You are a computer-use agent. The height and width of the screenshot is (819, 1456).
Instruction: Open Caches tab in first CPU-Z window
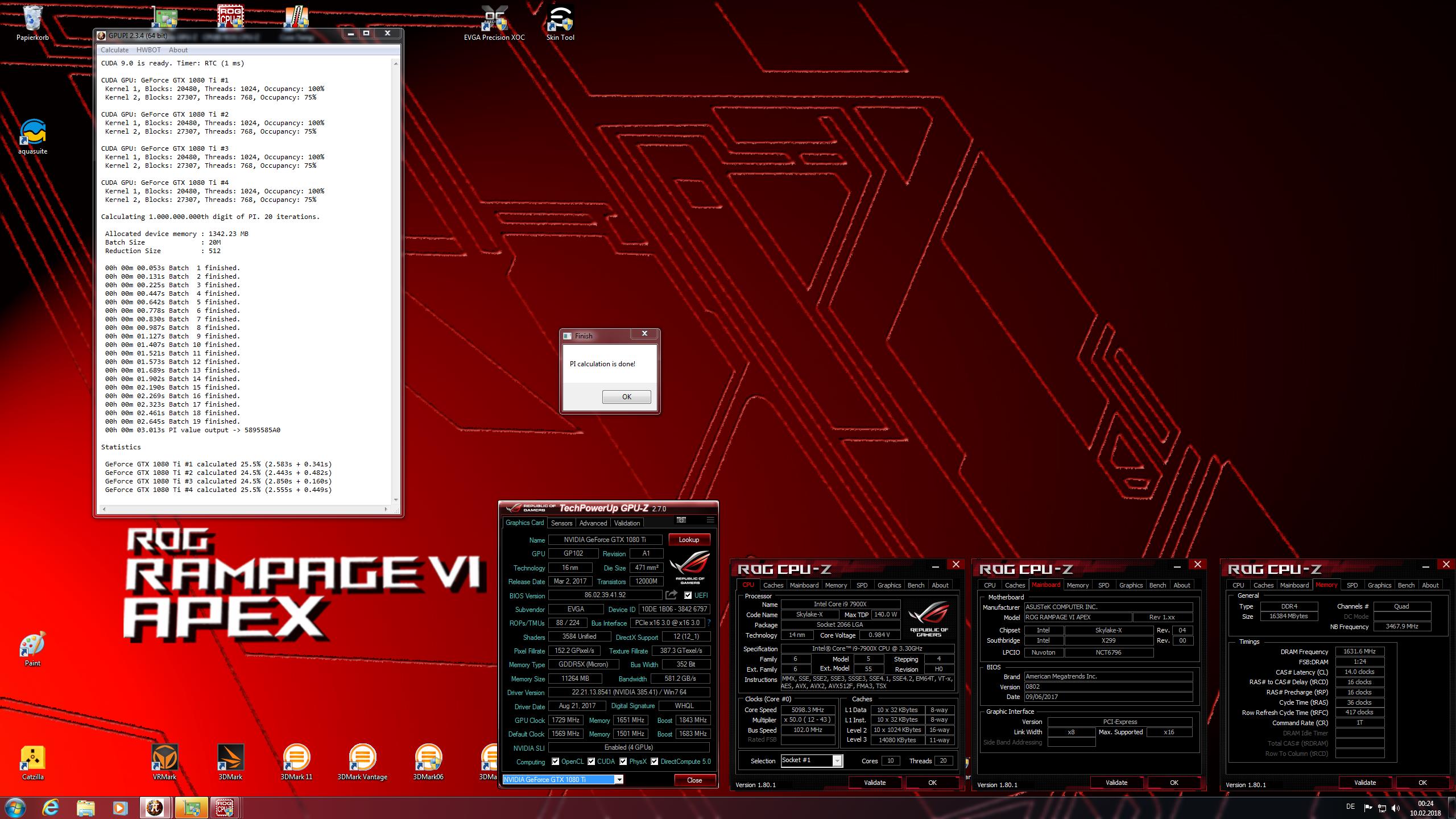point(773,585)
